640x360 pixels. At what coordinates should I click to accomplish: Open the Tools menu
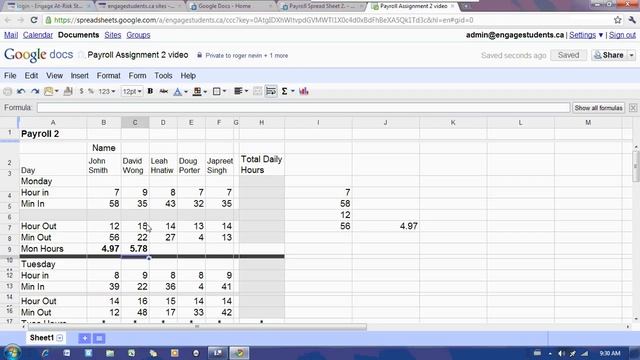163,76
